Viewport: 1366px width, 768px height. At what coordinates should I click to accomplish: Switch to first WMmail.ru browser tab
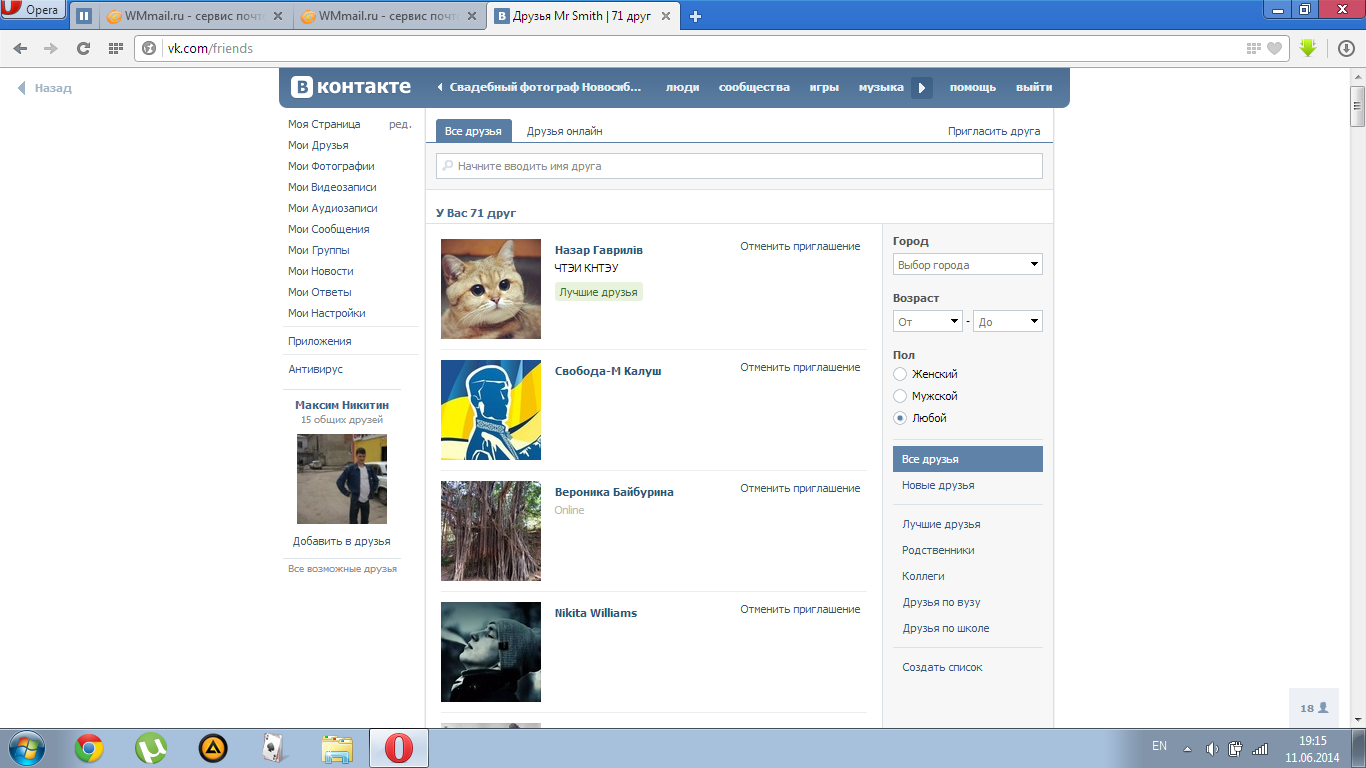tap(195, 16)
